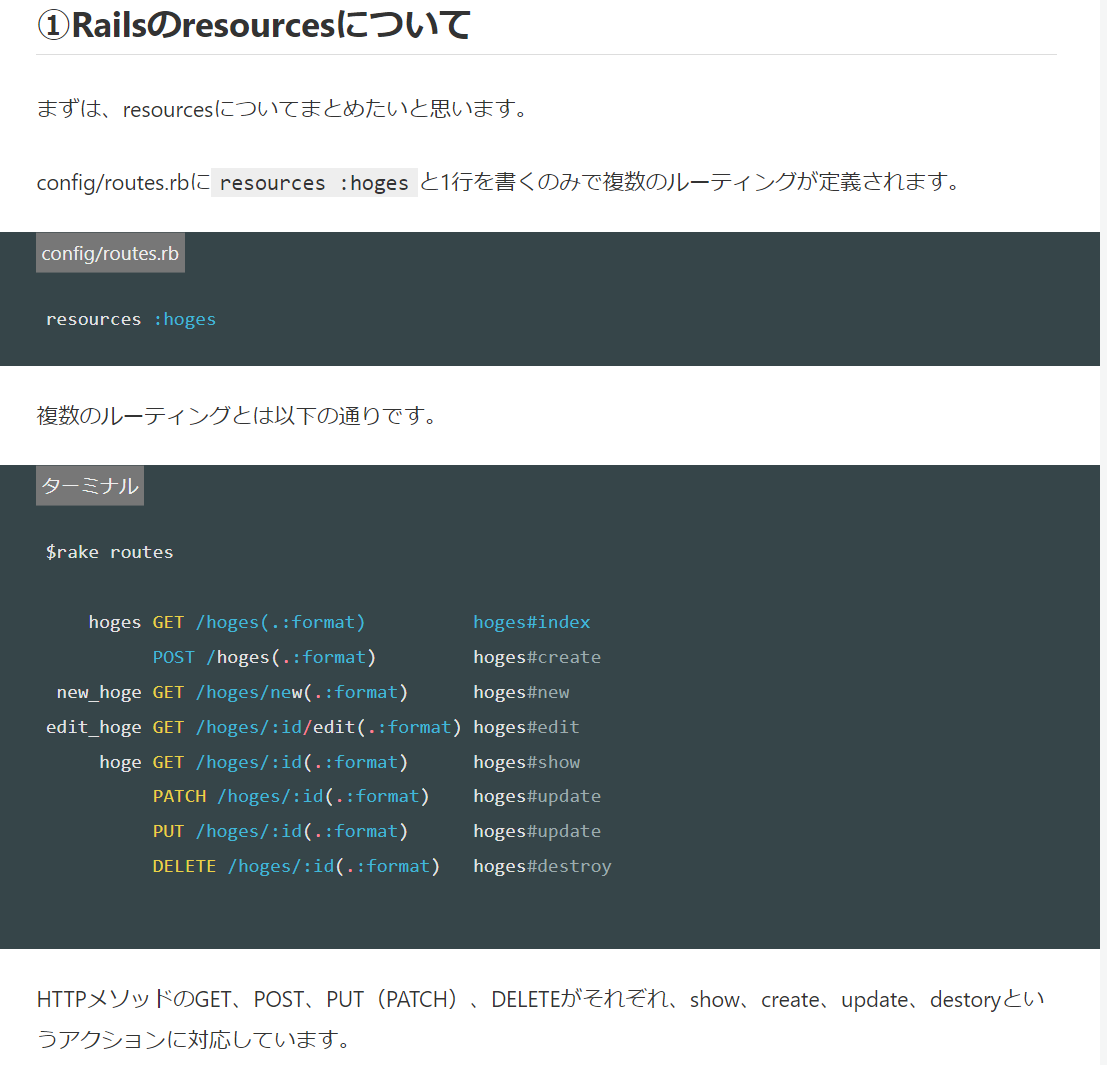Select the new_hoge route name
This screenshot has width=1107, height=1065.
[x=99, y=692]
